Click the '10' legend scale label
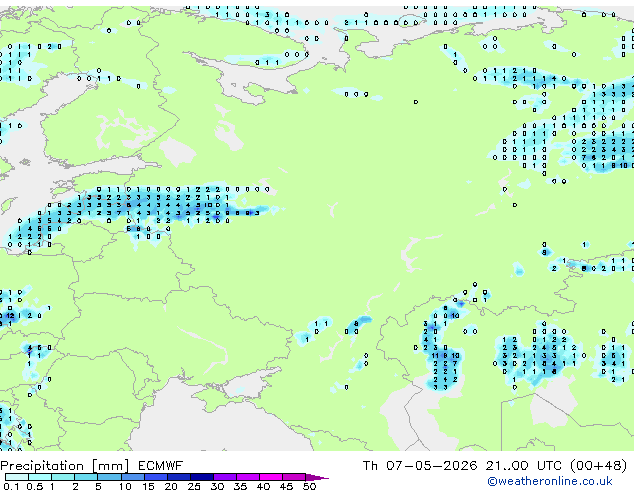634x490 pixels. coord(125,486)
